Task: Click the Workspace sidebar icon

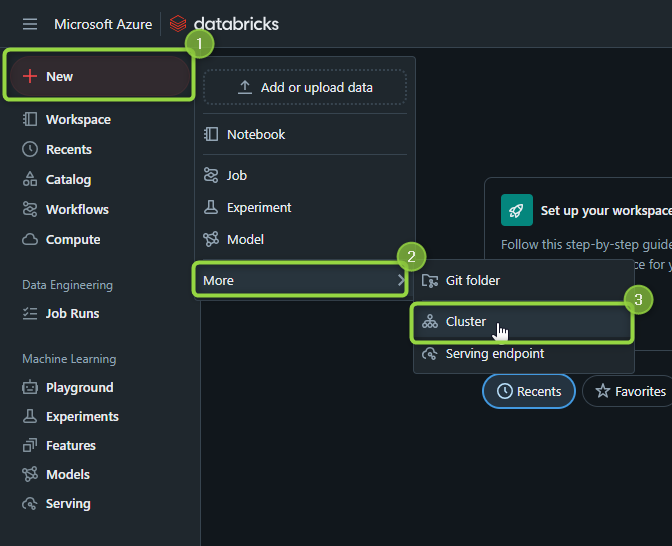Action: [x=30, y=119]
